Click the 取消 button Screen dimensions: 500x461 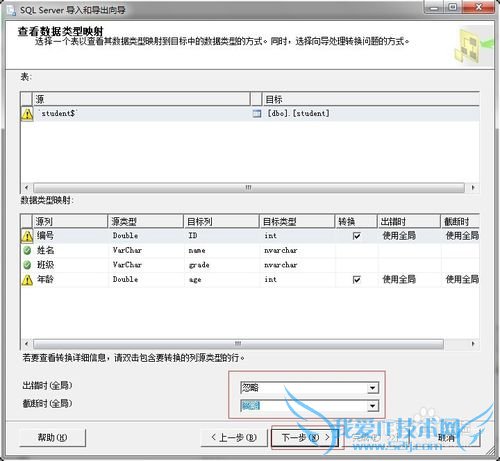[446, 437]
